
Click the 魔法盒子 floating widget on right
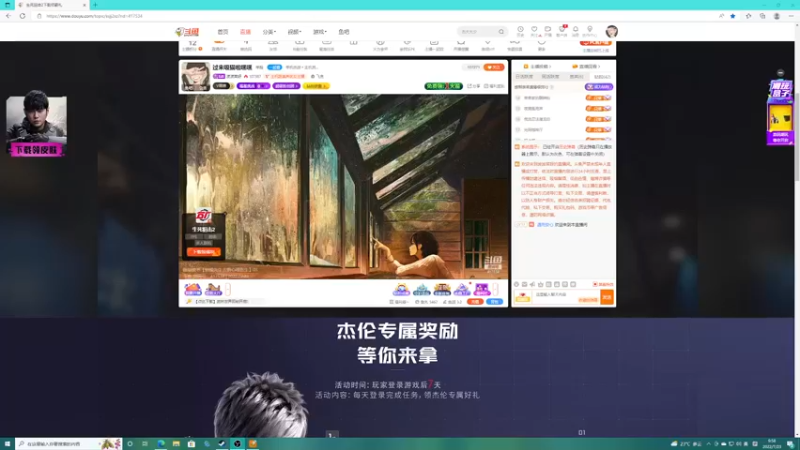(780, 113)
